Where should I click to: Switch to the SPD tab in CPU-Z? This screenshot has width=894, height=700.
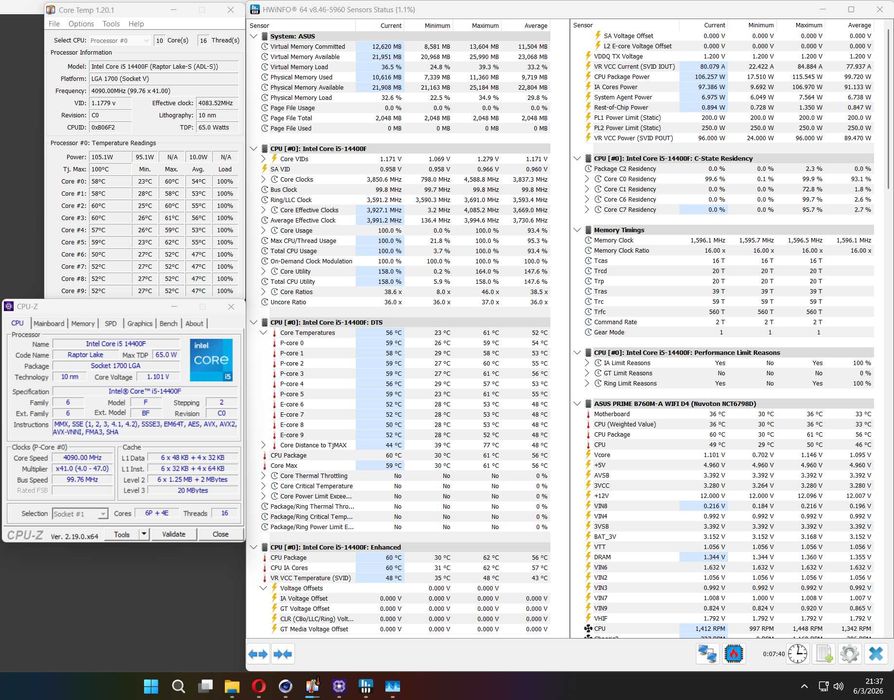point(111,323)
